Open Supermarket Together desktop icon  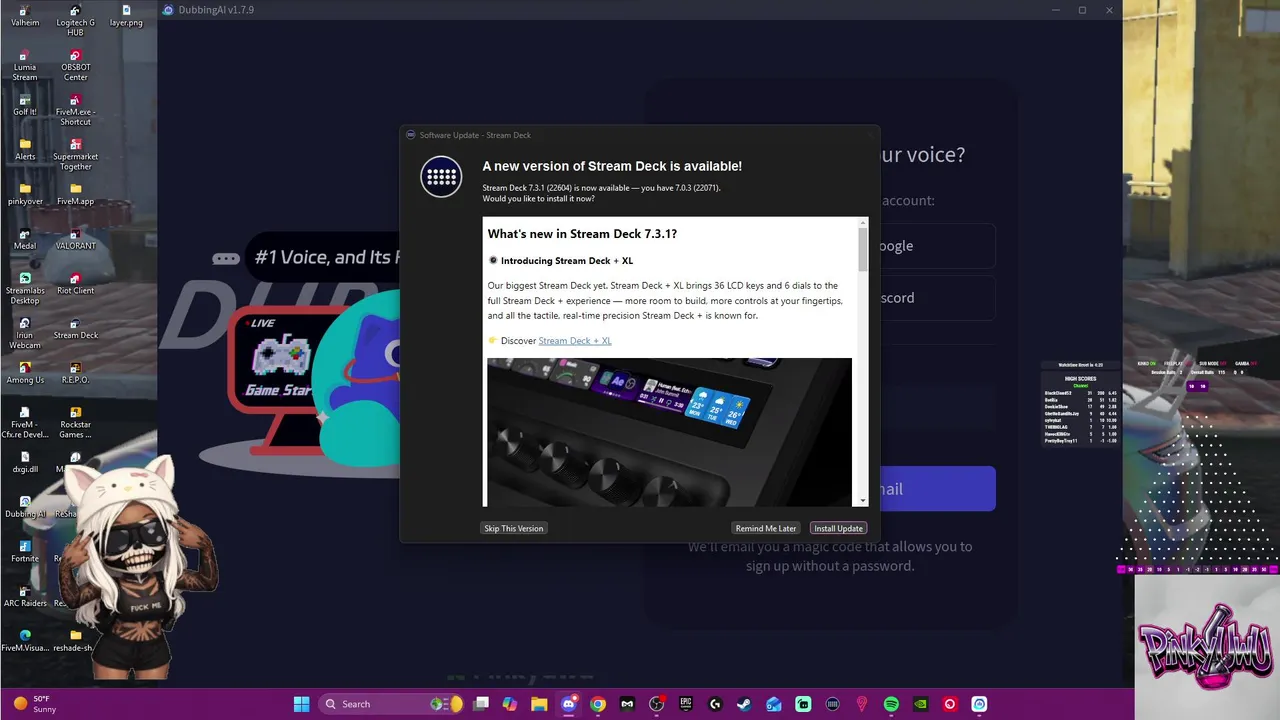(x=76, y=155)
